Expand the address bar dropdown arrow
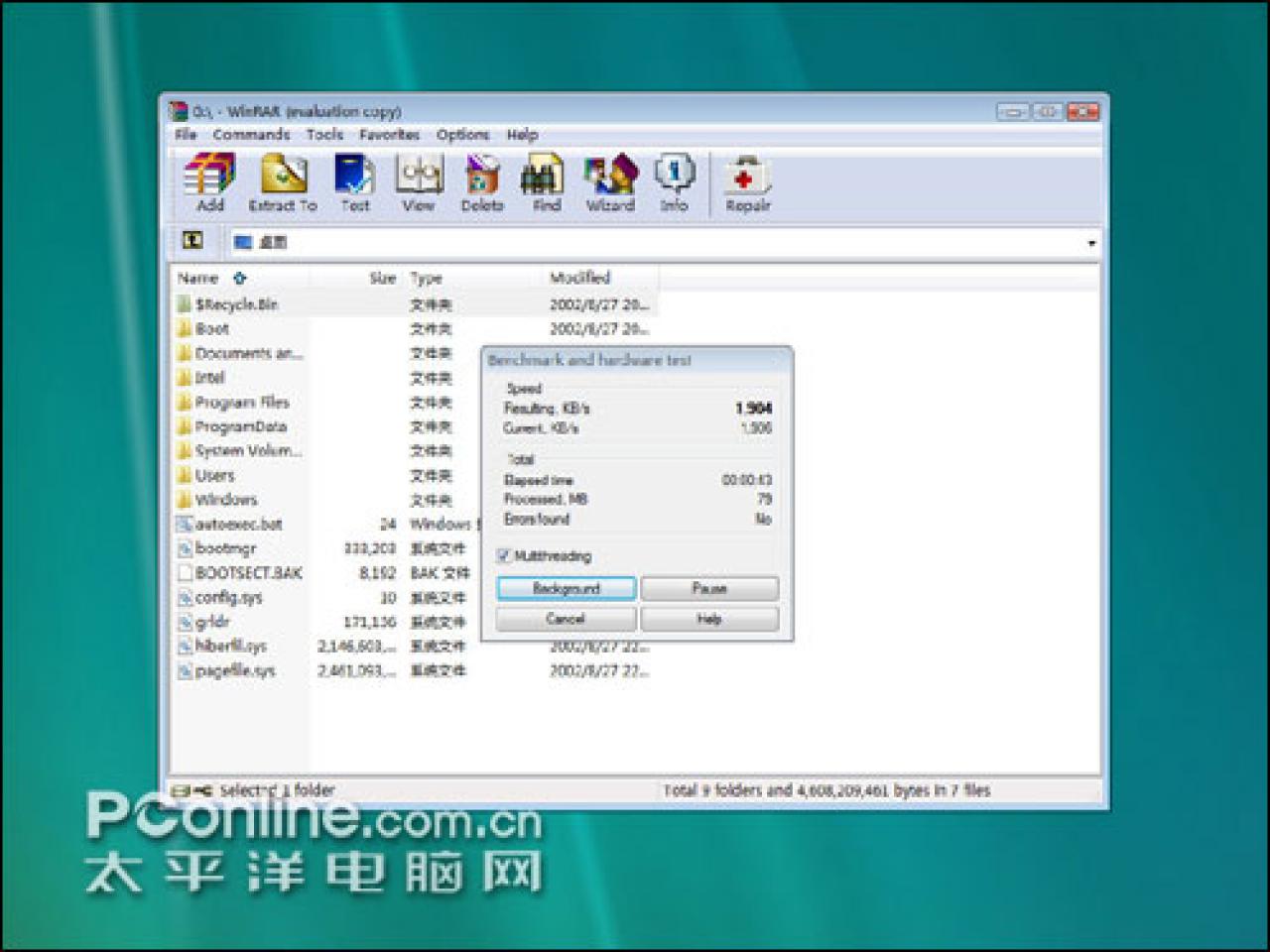1270x952 pixels. [x=1091, y=243]
